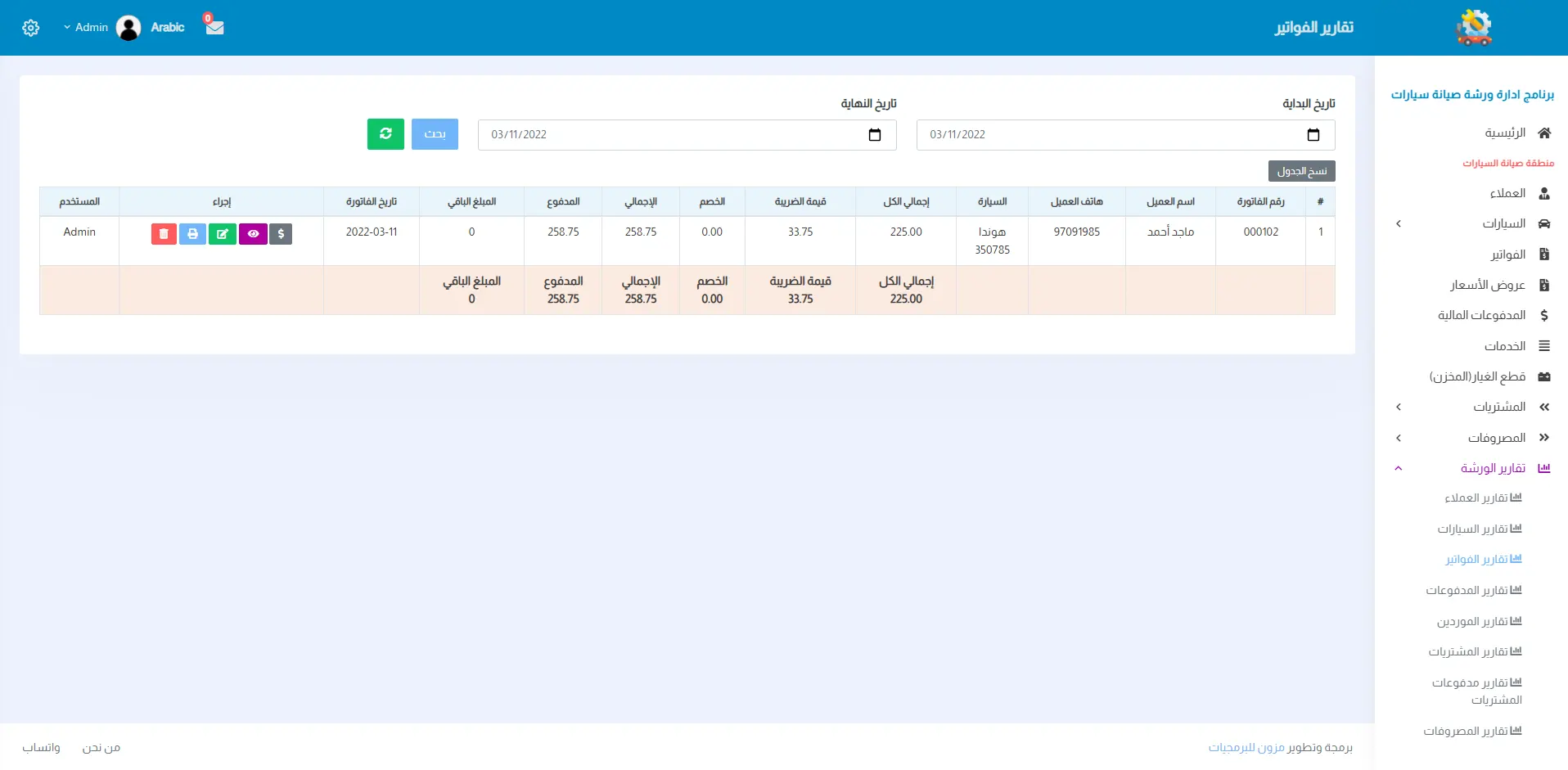Screen dimensions: 1568x770
Task: Click the بحث search button
Action: click(435, 134)
